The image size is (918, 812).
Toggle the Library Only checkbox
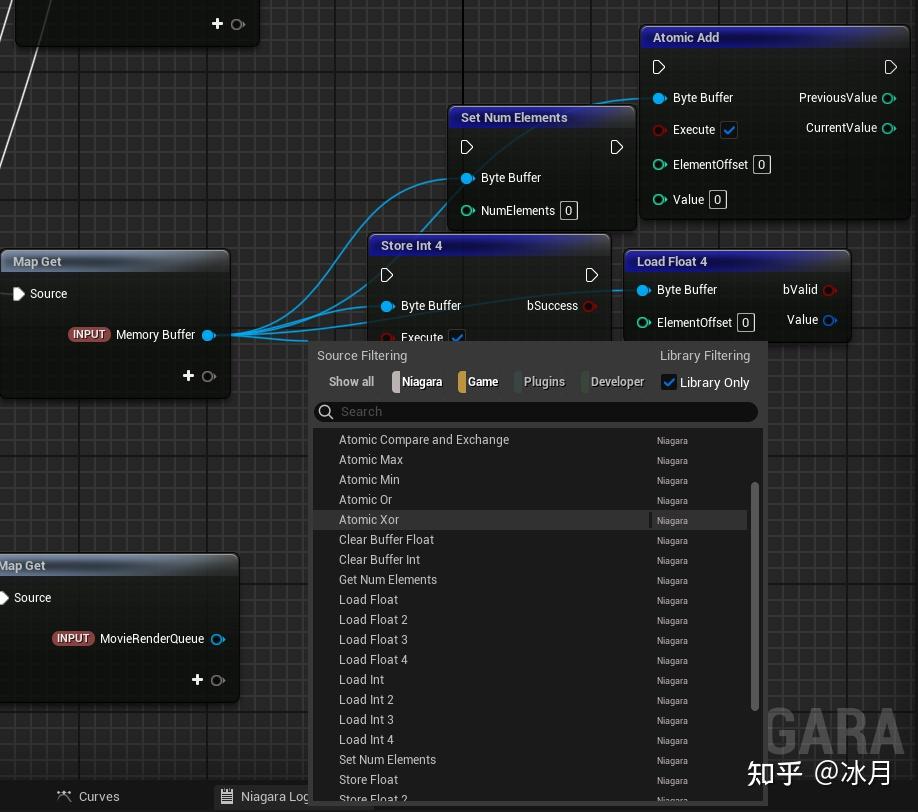point(669,382)
